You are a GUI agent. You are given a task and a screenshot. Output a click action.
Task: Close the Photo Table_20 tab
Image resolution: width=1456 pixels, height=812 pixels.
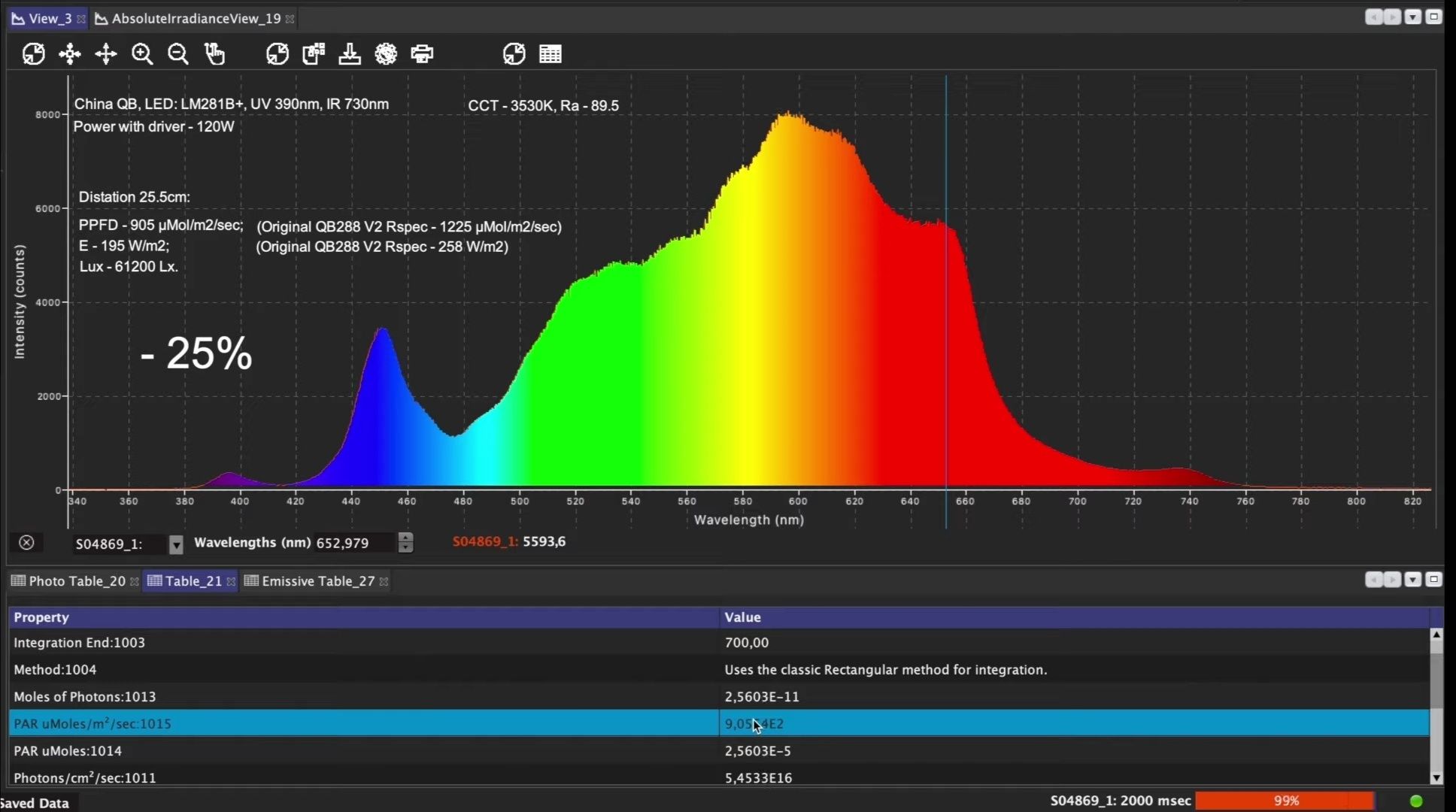135,581
